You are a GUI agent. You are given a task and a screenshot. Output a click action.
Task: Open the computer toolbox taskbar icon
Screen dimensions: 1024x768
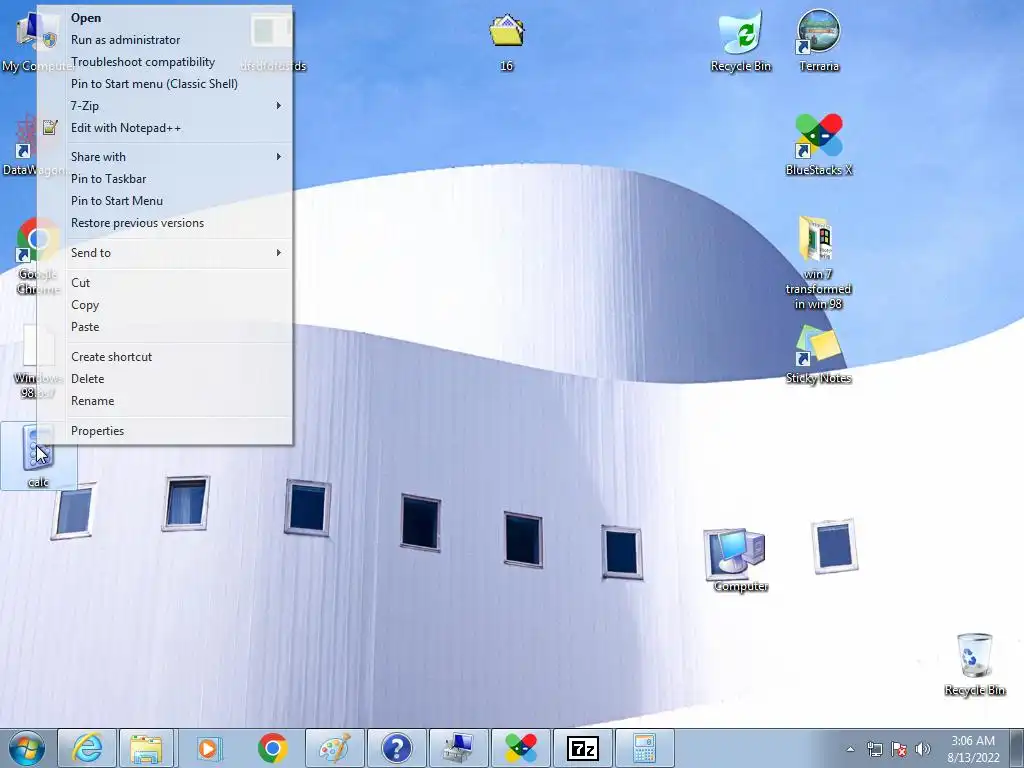pyautogui.click(x=458, y=748)
